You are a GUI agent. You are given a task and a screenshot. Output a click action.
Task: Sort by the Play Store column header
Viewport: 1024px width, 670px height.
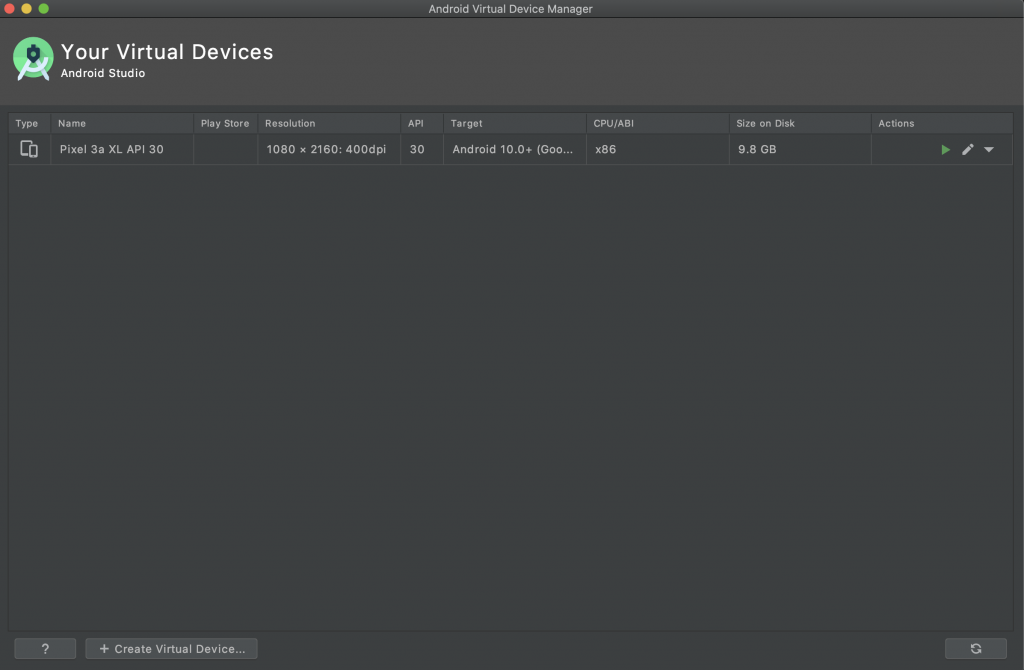[x=225, y=123]
